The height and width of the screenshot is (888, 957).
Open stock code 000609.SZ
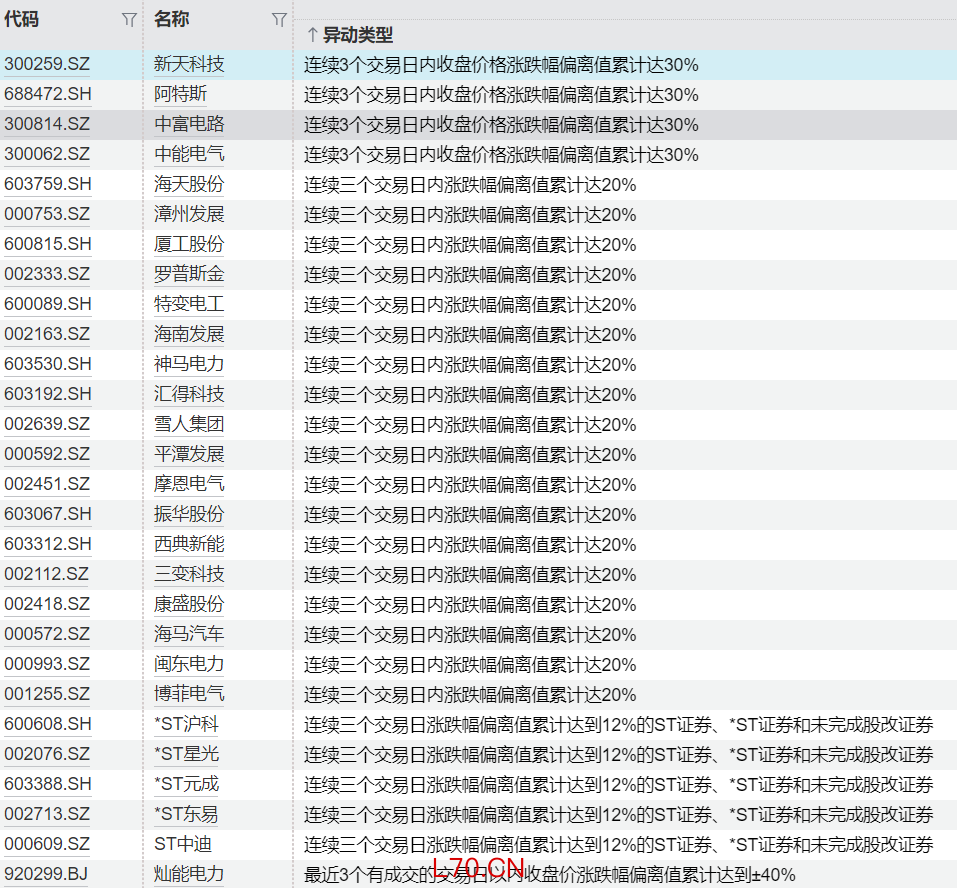coord(47,845)
